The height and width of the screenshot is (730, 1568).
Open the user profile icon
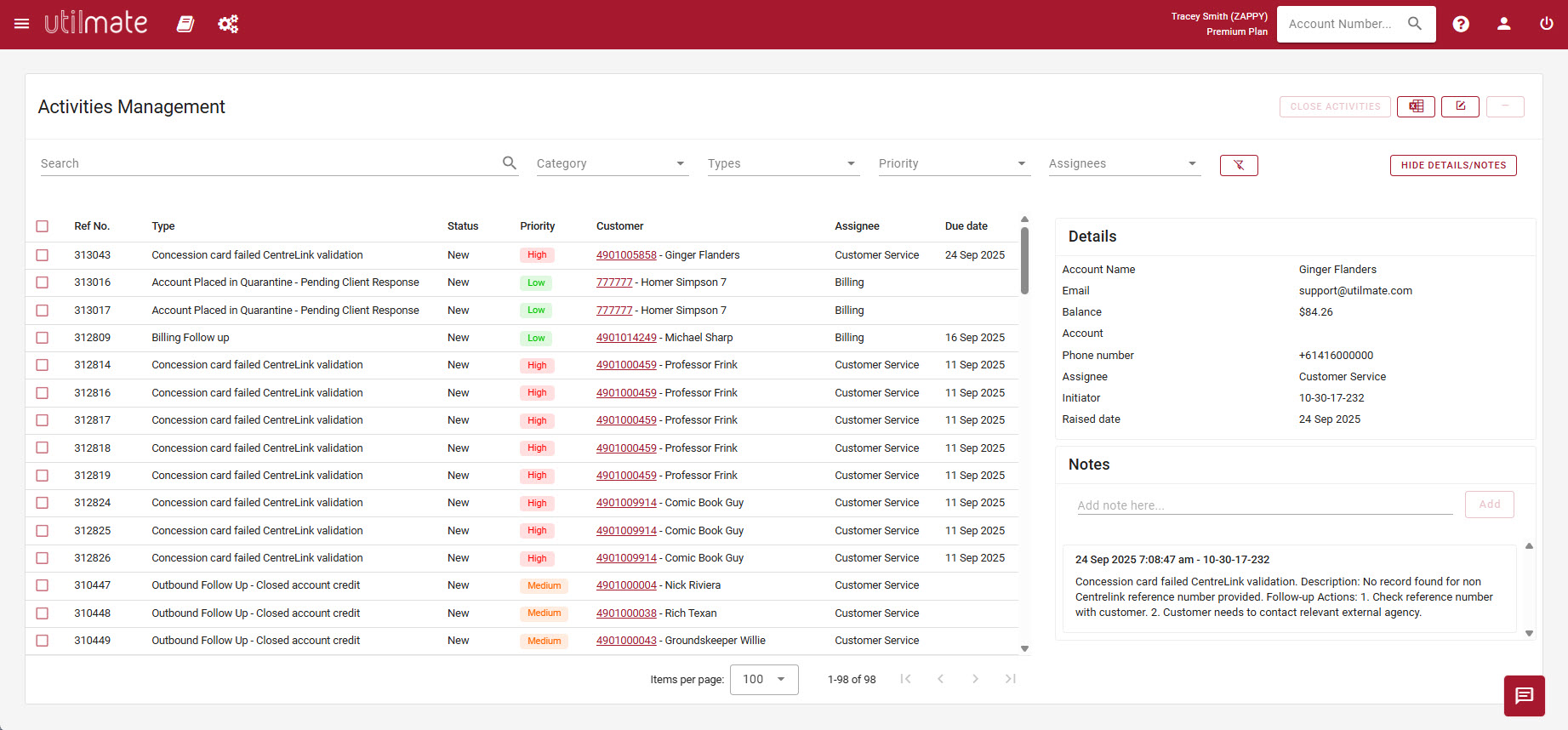1503,24
